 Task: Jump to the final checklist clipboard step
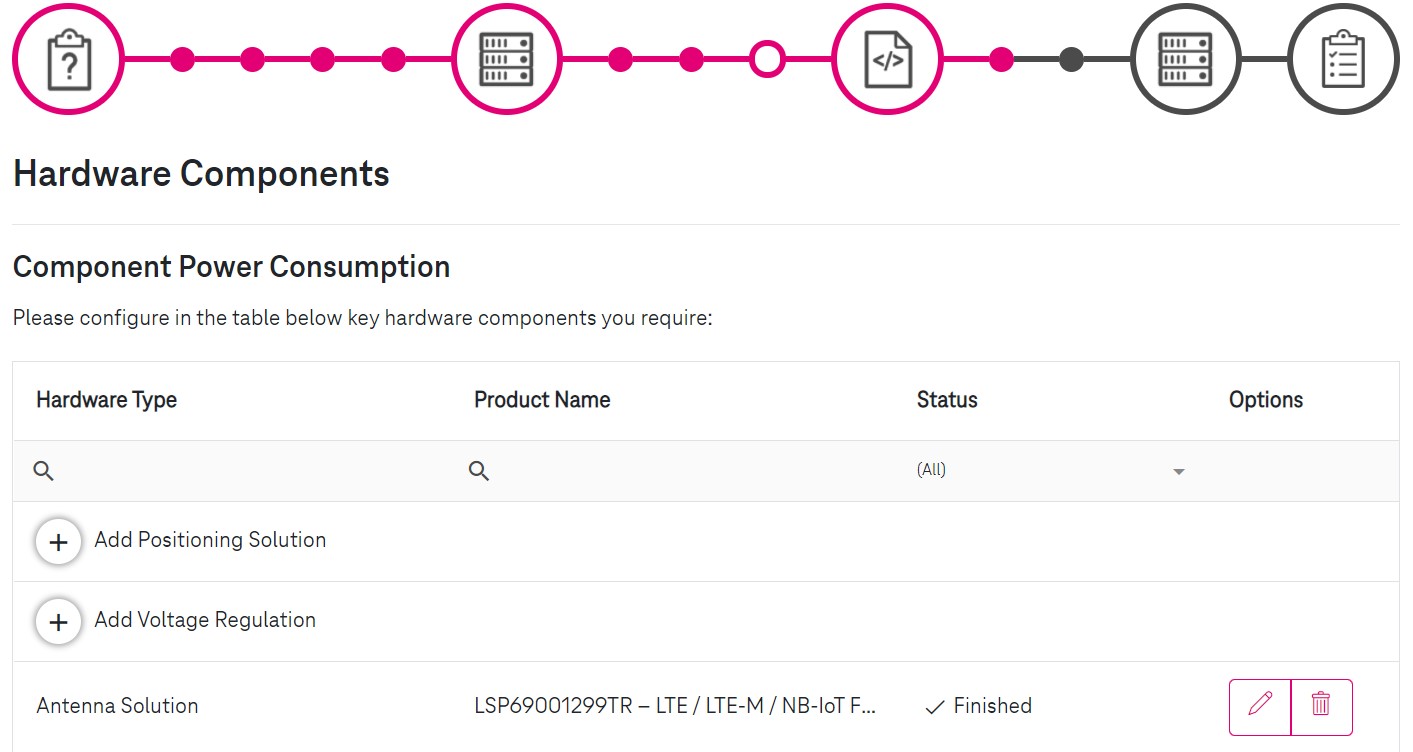click(x=1343, y=60)
